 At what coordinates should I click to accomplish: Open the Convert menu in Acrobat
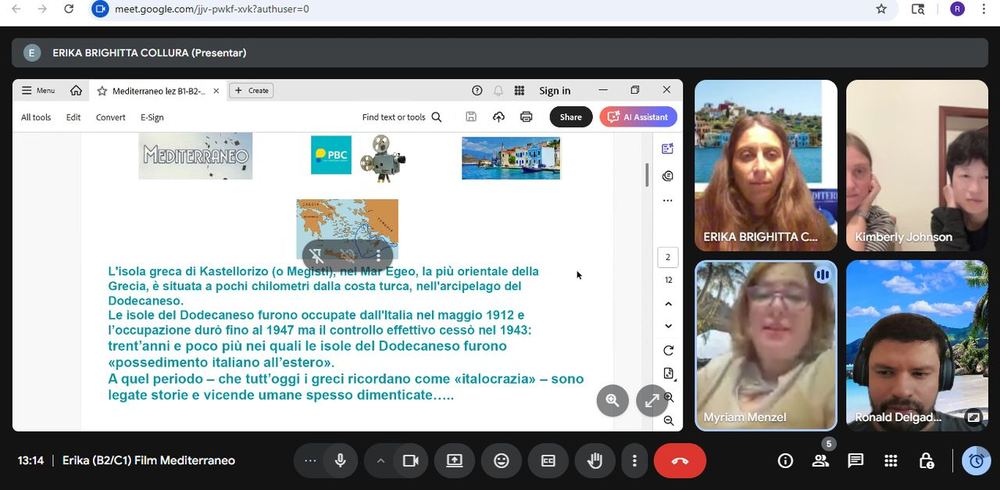111,117
